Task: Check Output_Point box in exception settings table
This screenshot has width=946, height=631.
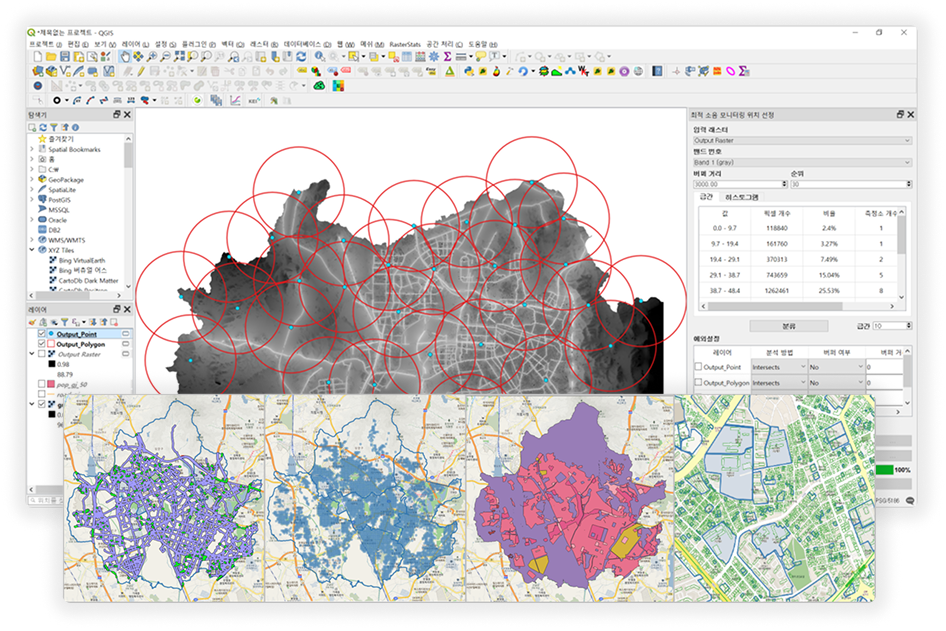Action: (x=698, y=367)
